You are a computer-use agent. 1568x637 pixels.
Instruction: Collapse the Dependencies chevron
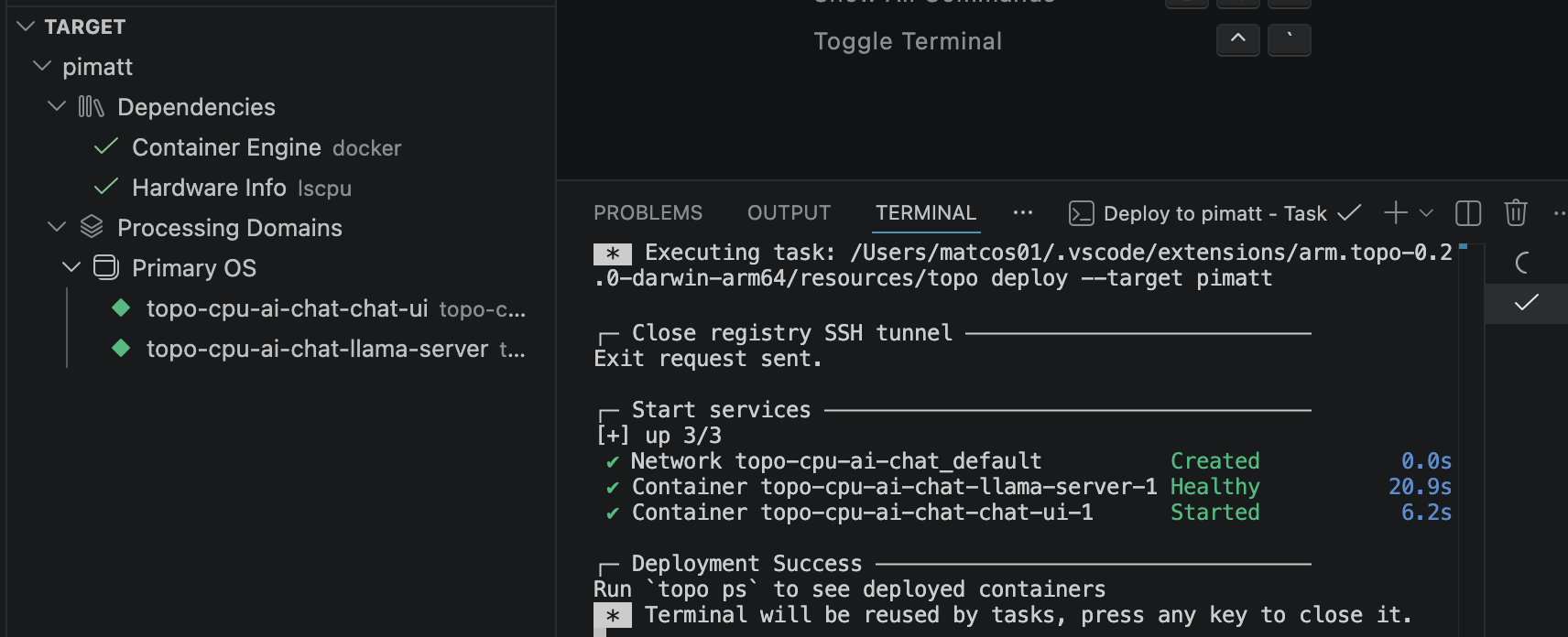(x=57, y=107)
